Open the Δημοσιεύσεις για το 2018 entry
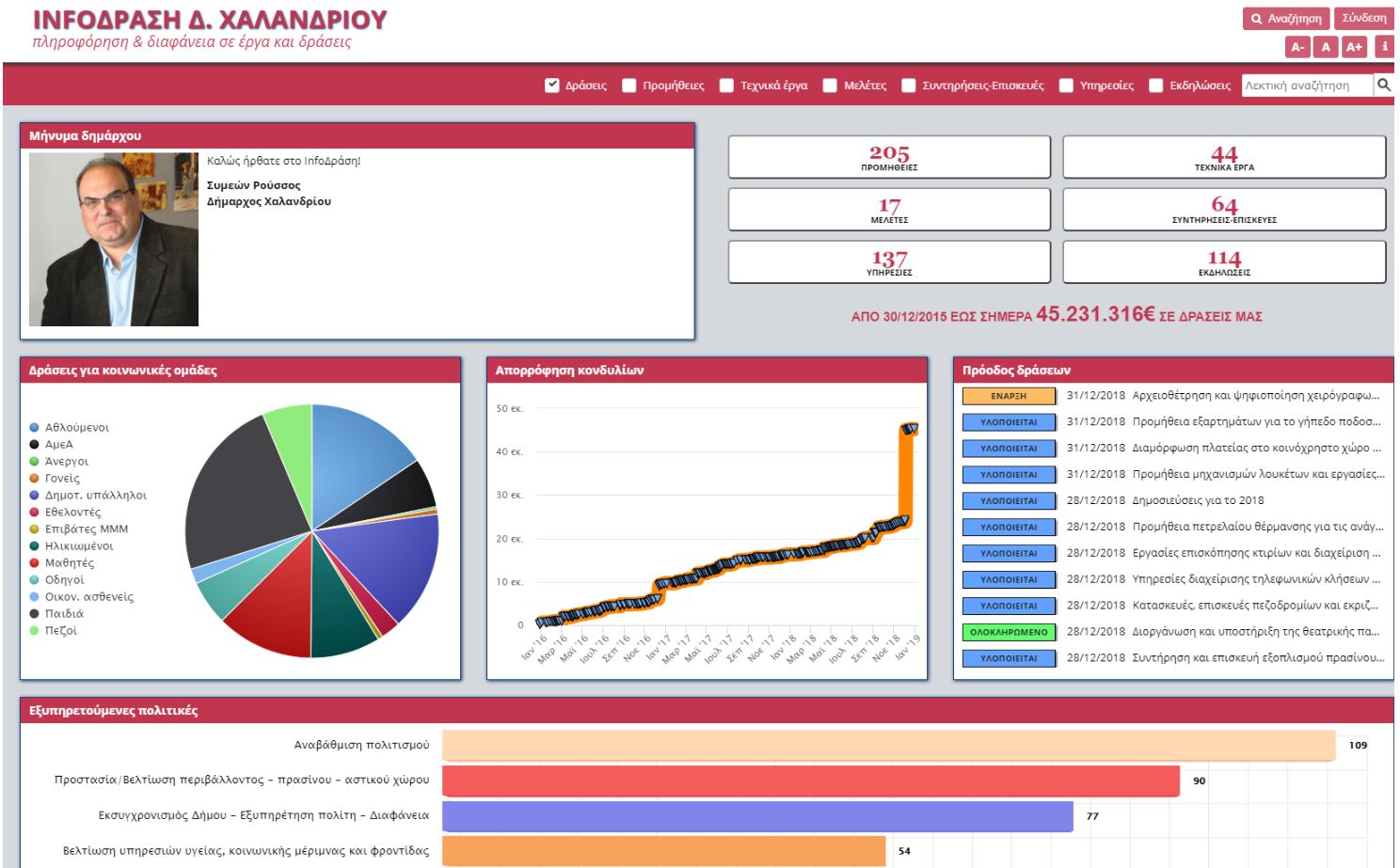1400x868 pixels. 1198,501
